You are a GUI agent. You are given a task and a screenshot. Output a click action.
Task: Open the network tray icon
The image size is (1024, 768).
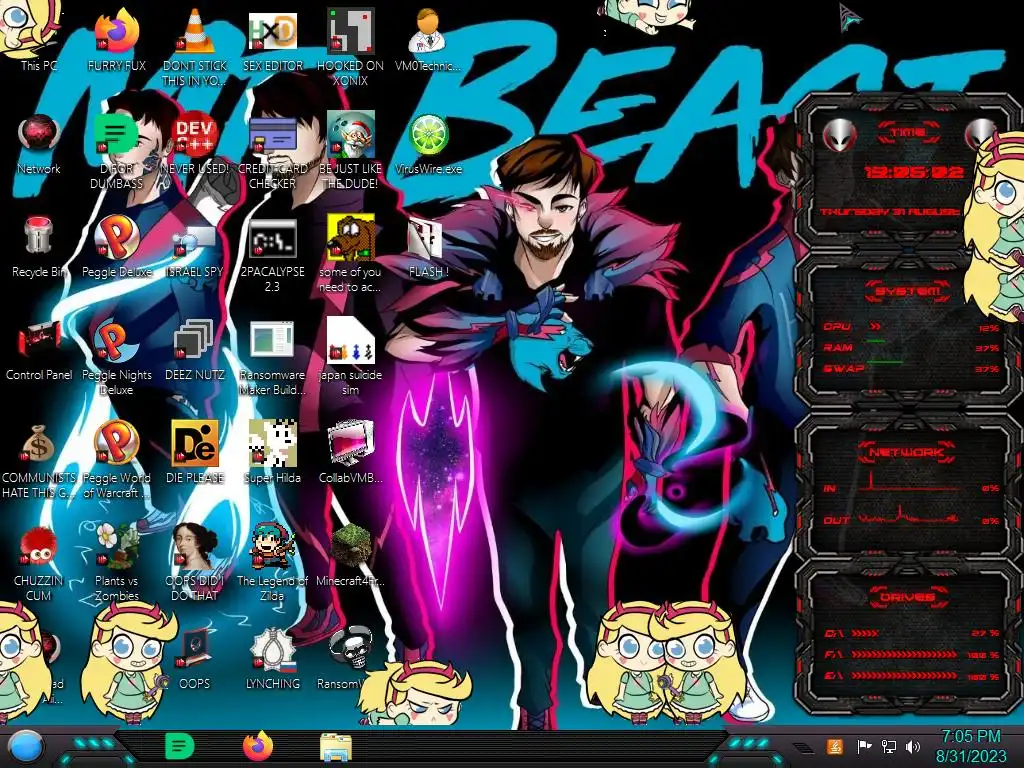click(889, 746)
